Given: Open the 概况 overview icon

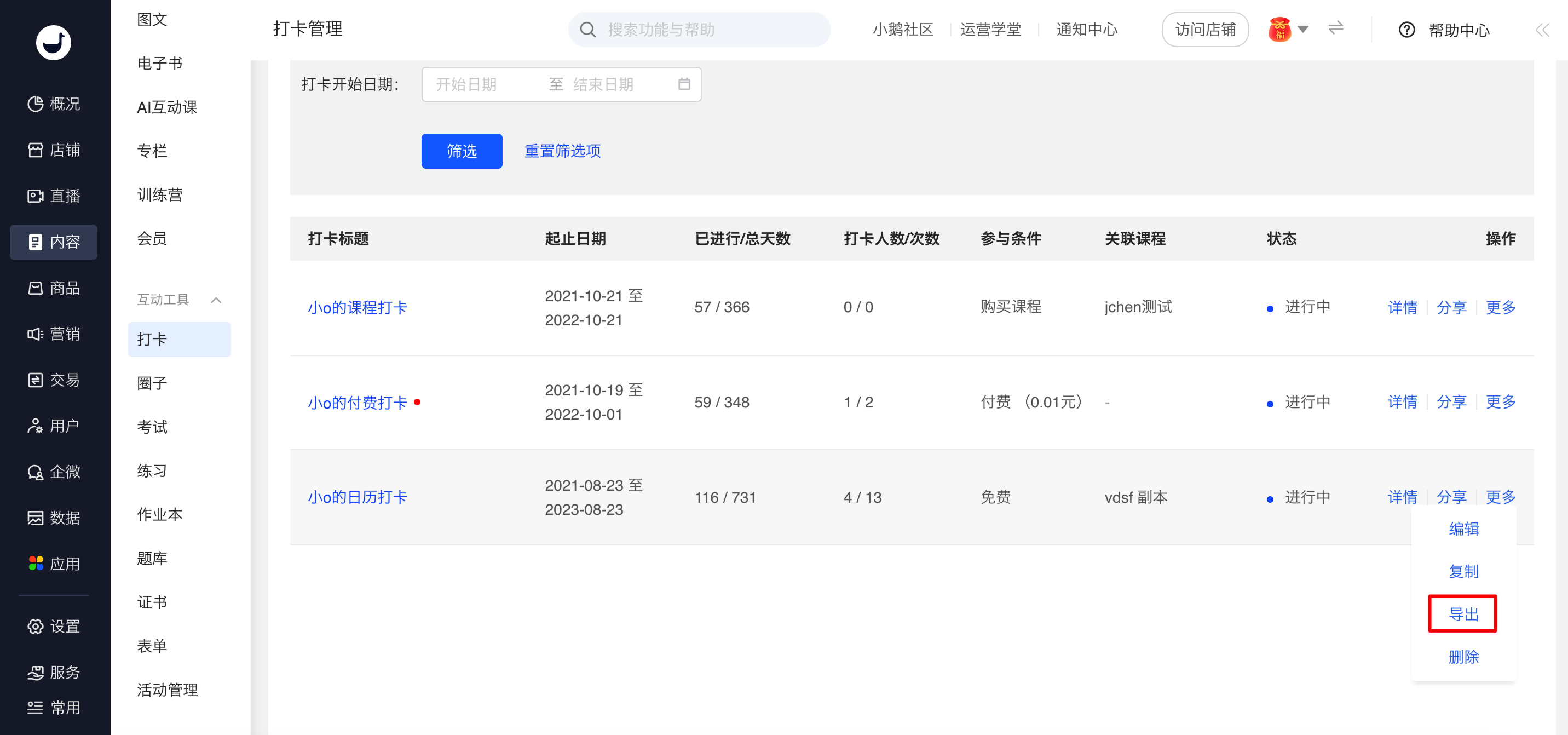Looking at the screenshot, I should tap(35, 104).
